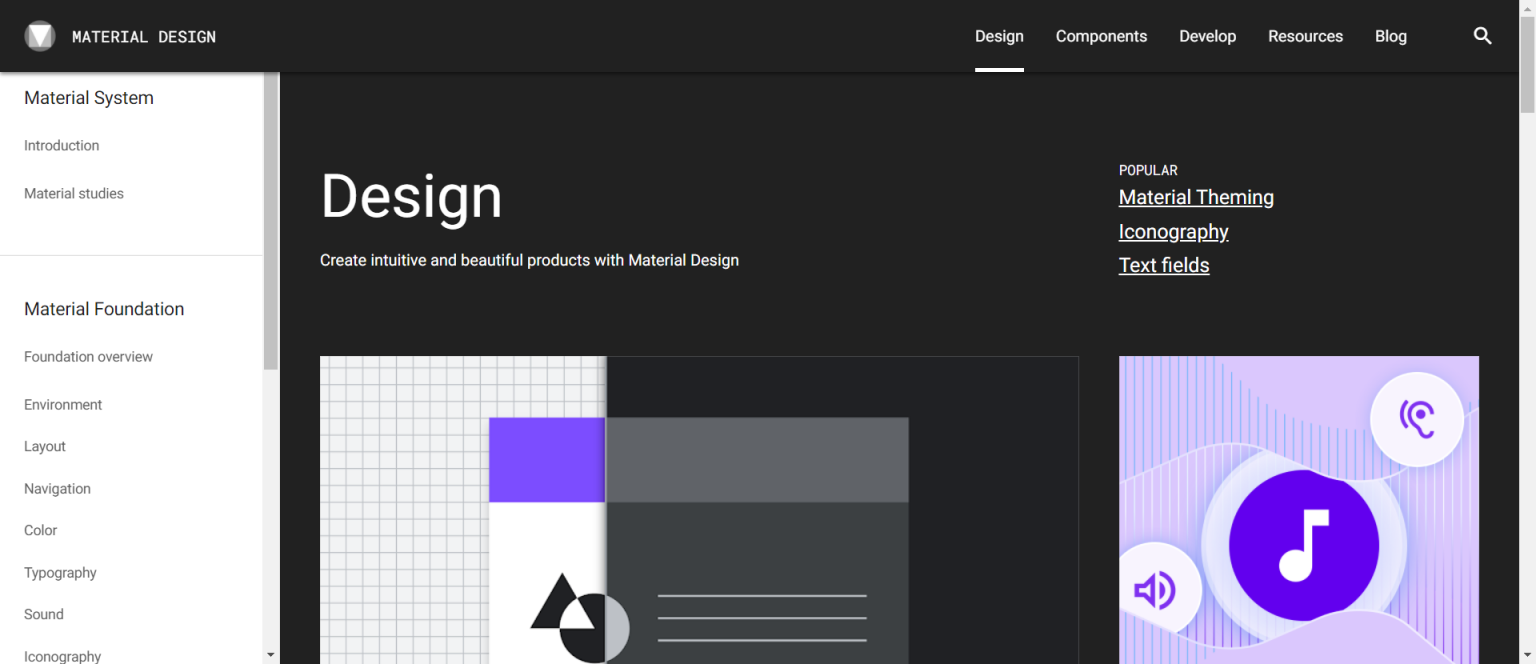Viewport: 1536px width, 664px height.
Task: View the Foundation overview page
Action: (88, 356)
